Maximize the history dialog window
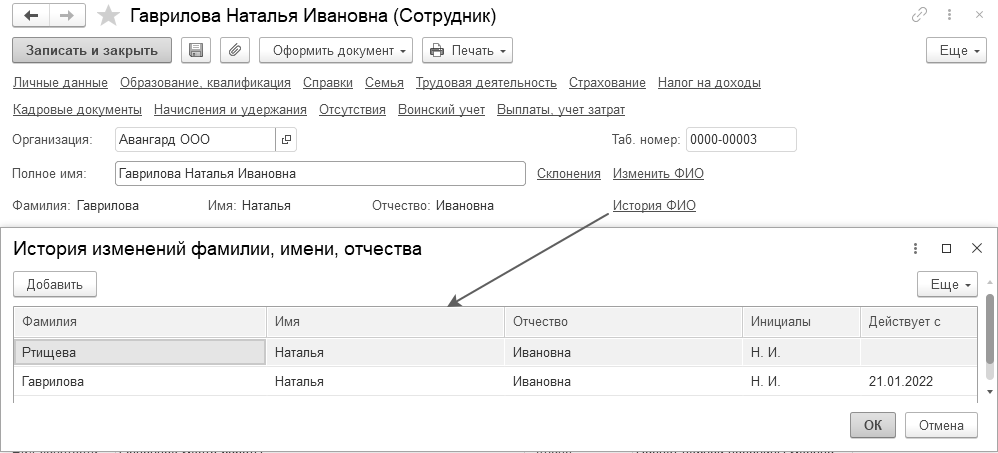The image size is (998, 453). [x=946, y=249]
